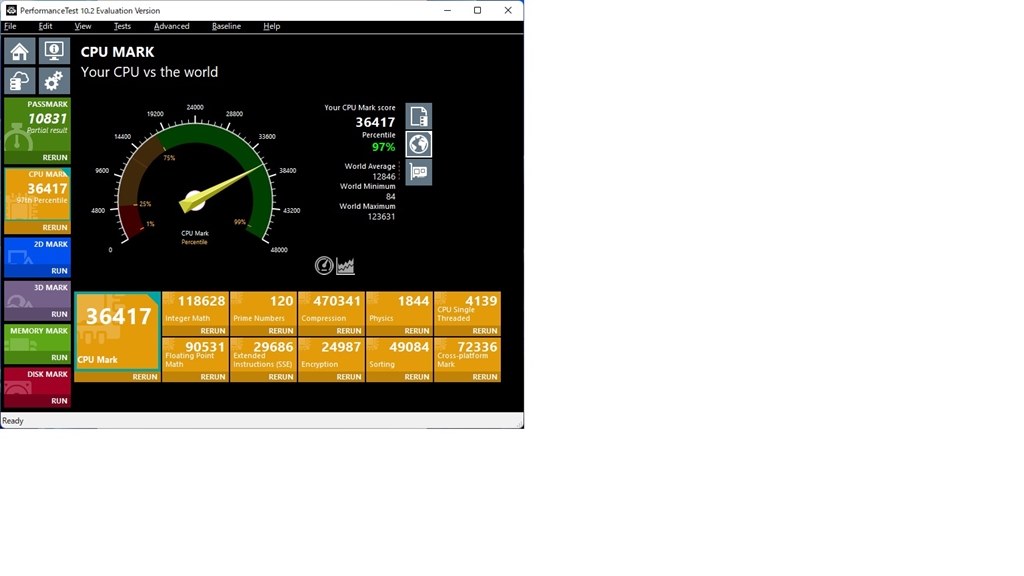Viewport: 1024px width, 576px height.
Task: Rerun the Compression test
Action: click(349, 331)
